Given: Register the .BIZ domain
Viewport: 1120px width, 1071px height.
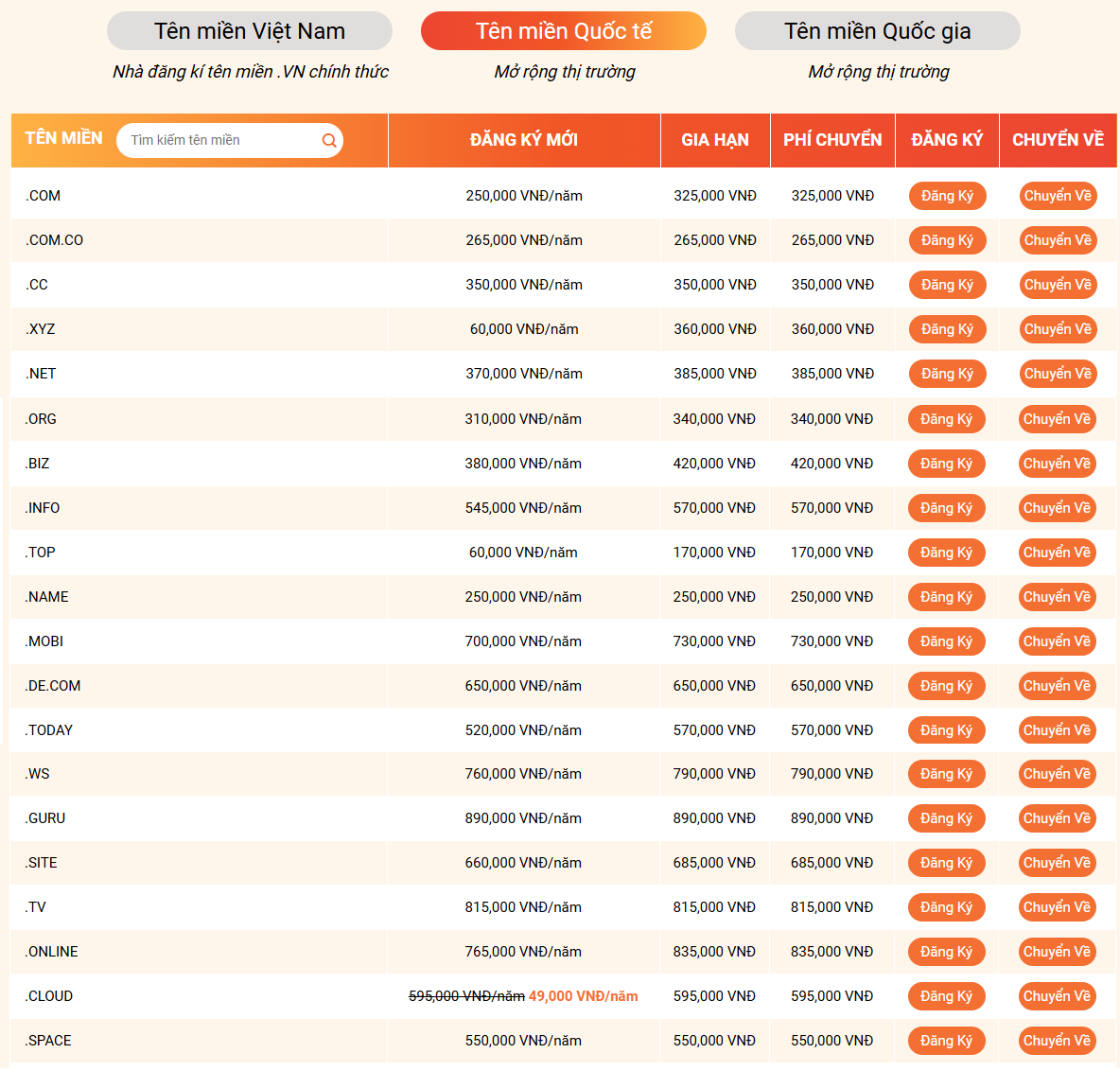Looking at the screenshot, I should click(947, 464).
